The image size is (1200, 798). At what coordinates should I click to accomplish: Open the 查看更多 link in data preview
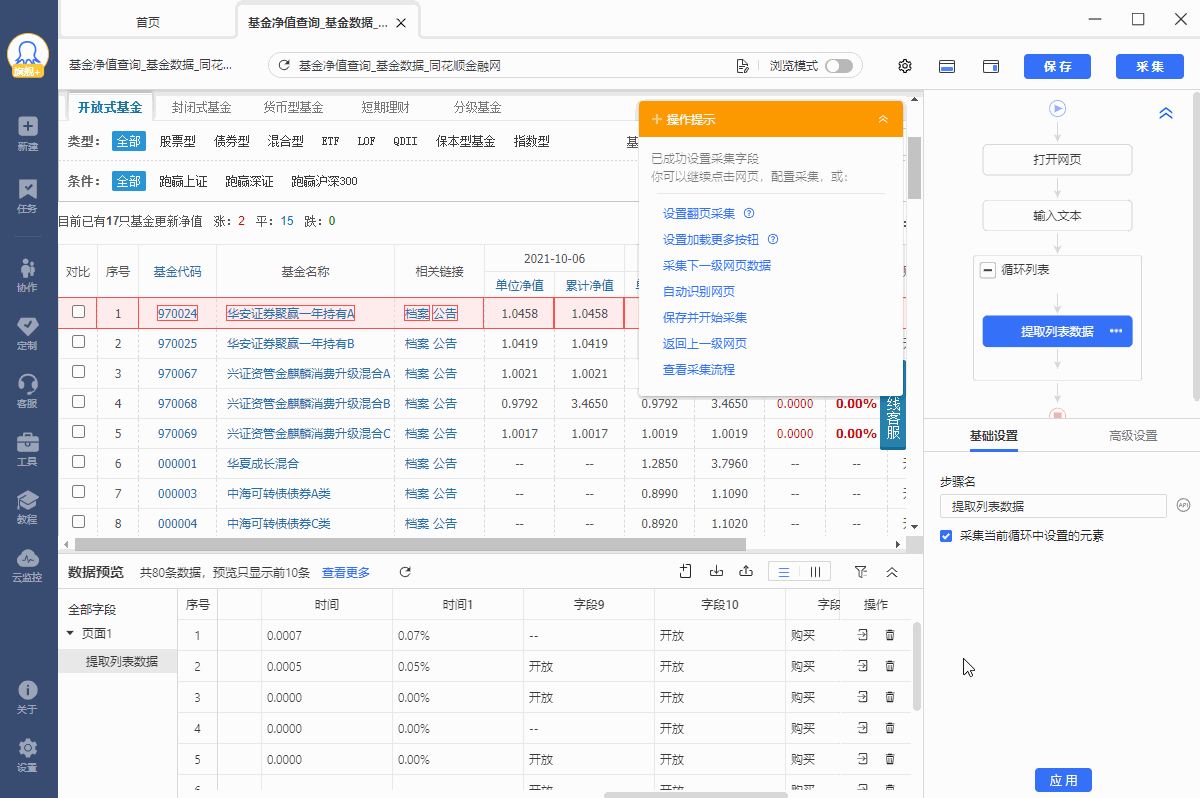pyautogui.click(x=346, y=572)
